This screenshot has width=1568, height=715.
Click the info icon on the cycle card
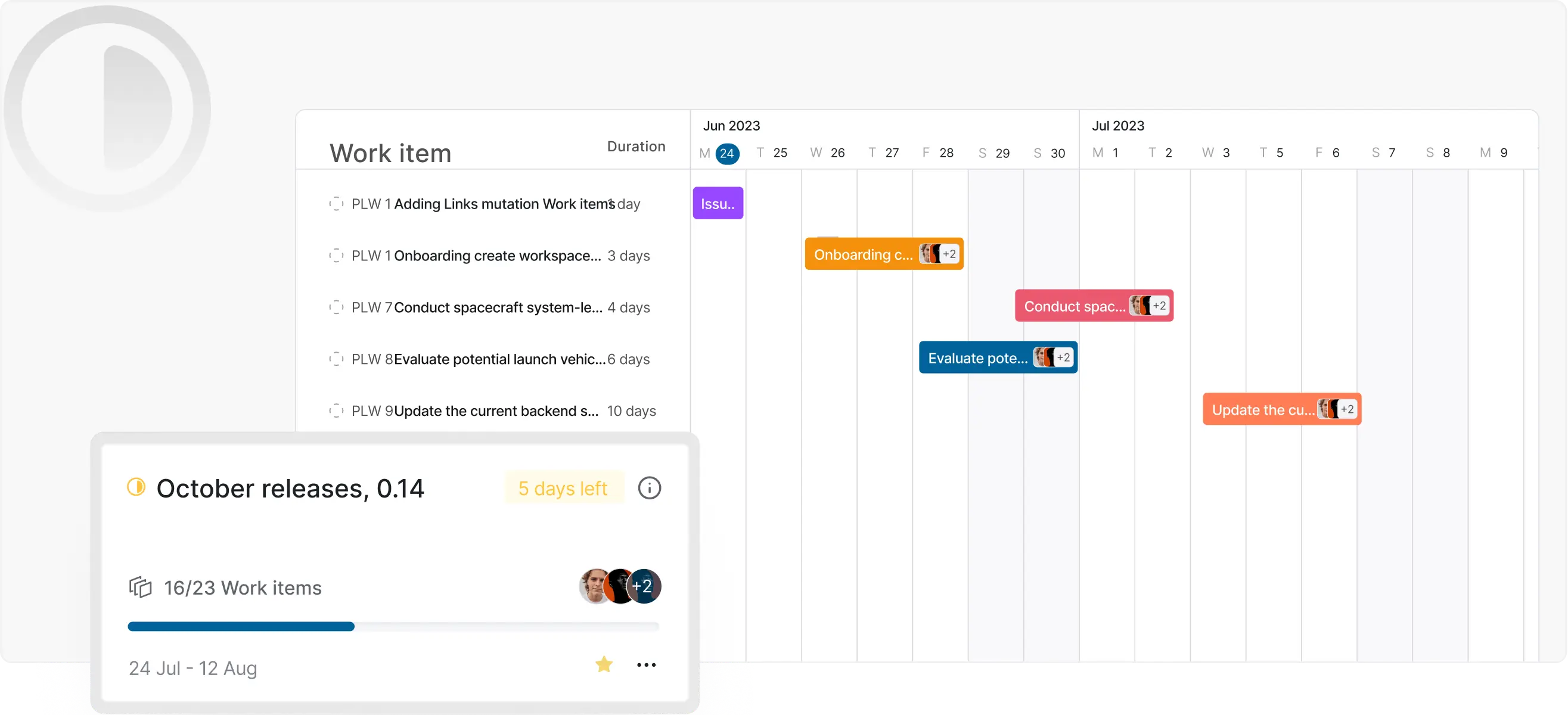[x=649, y=488]
